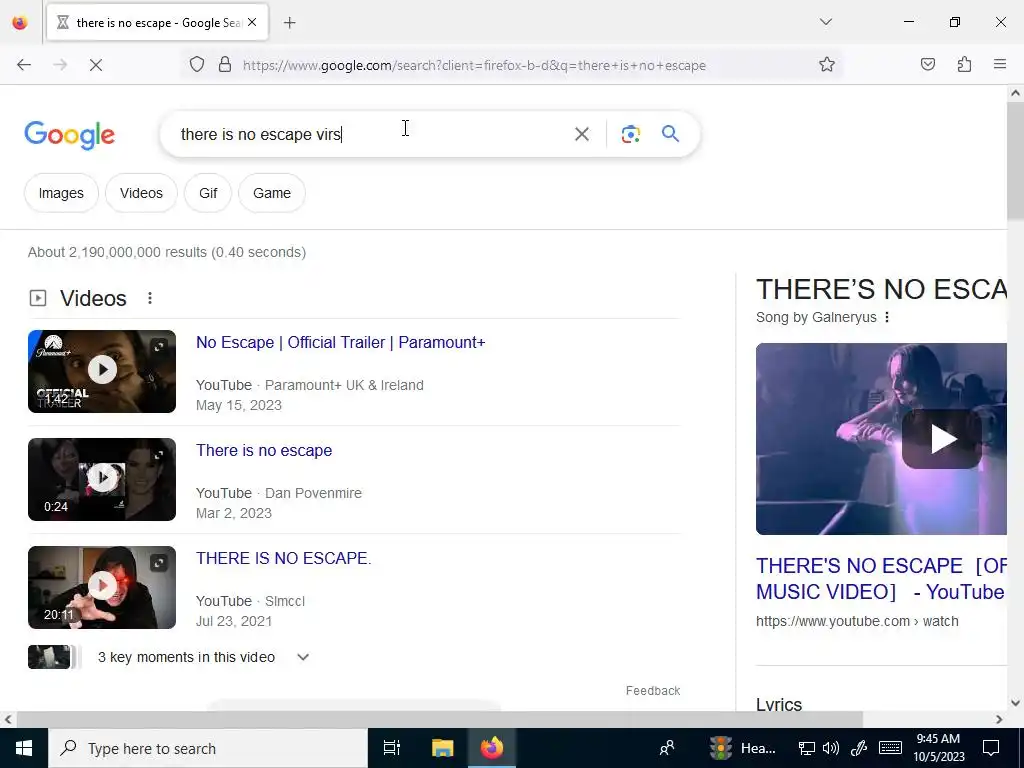Expand the Paramount+ thumbnail preview icon

click(x=159, y=347)
